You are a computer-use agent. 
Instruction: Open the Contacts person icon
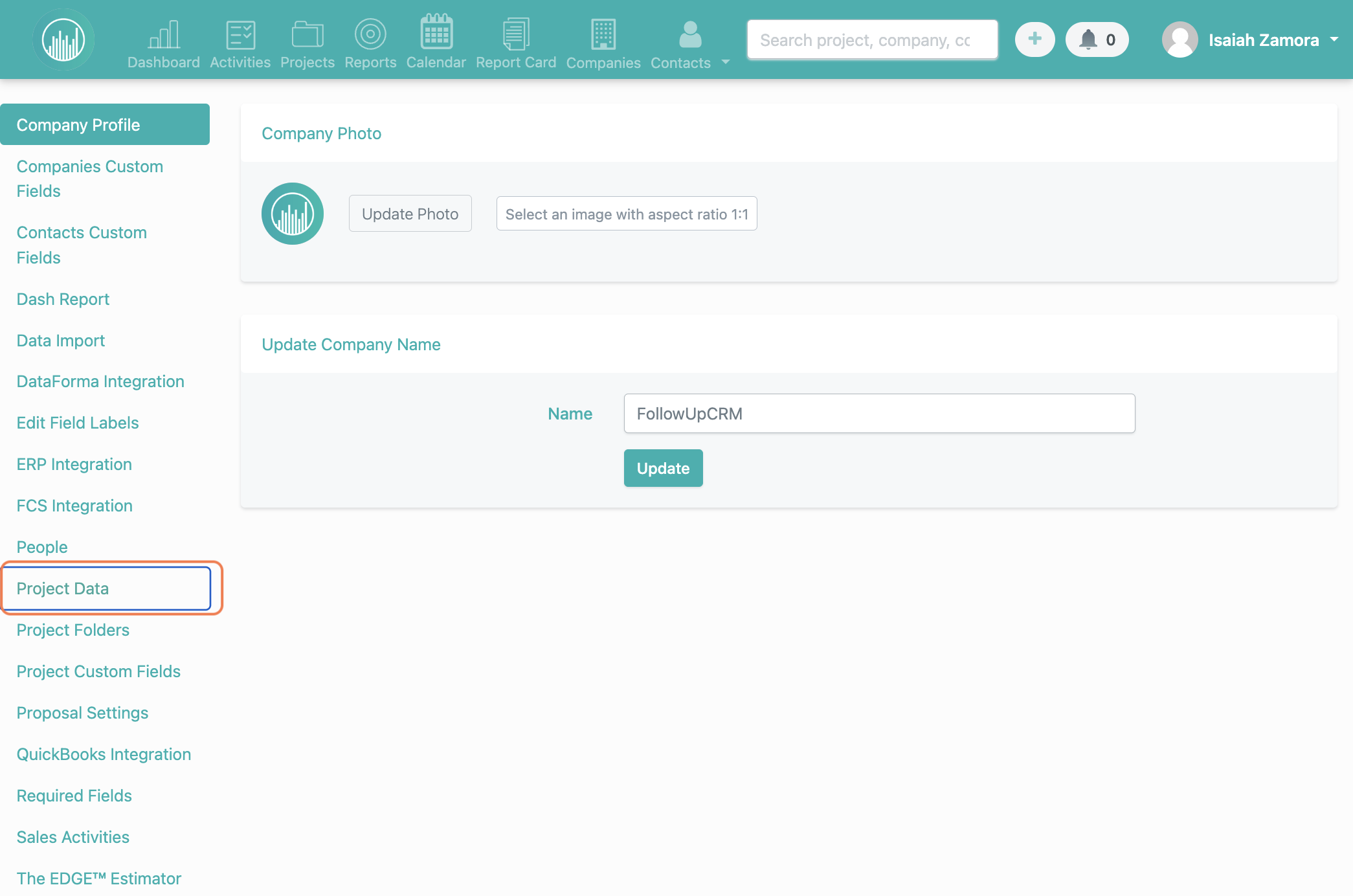(x=690, y=34)
